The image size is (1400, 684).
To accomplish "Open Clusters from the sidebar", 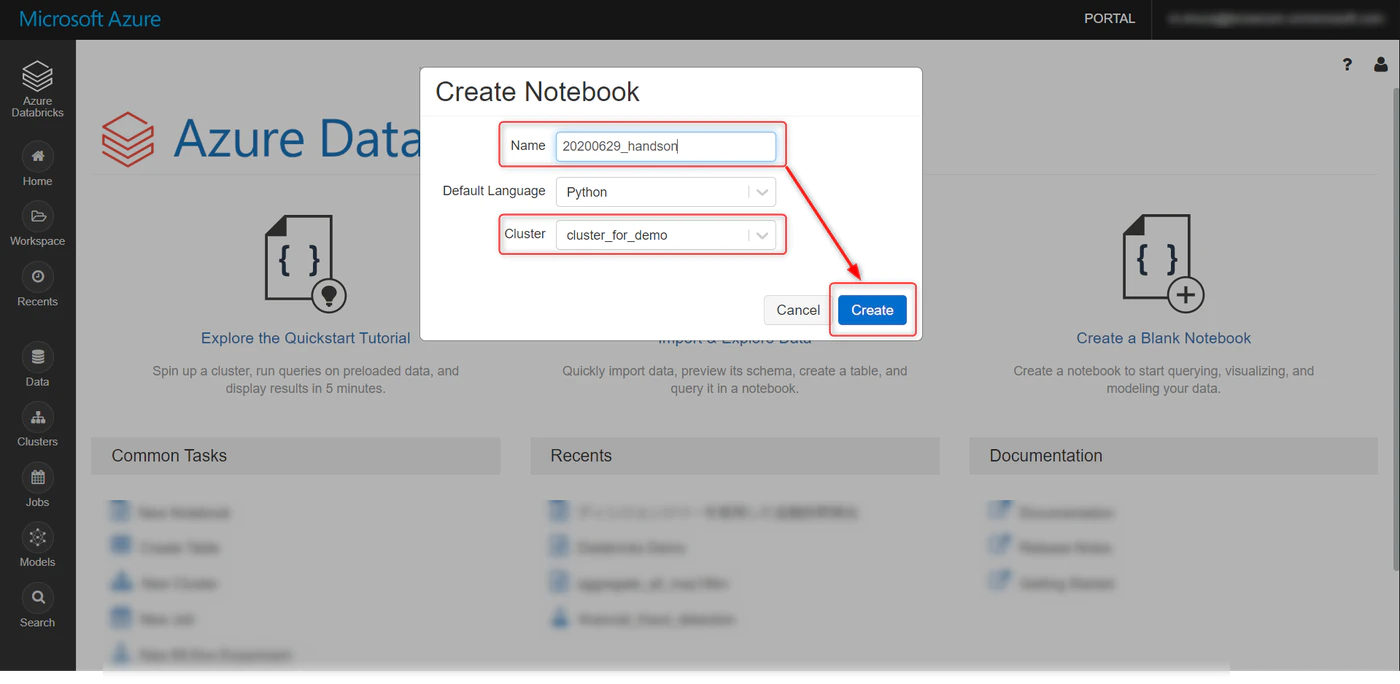I will (x=37, y=417).
